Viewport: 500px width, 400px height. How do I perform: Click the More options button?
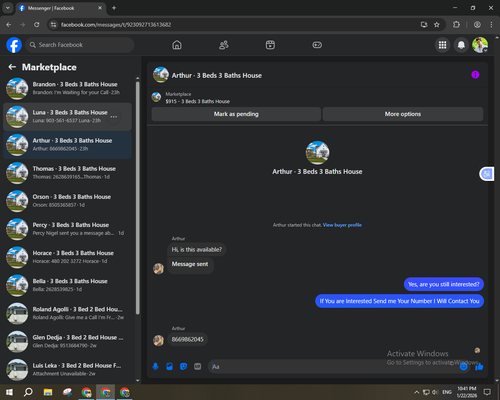[x=403, y=114]
